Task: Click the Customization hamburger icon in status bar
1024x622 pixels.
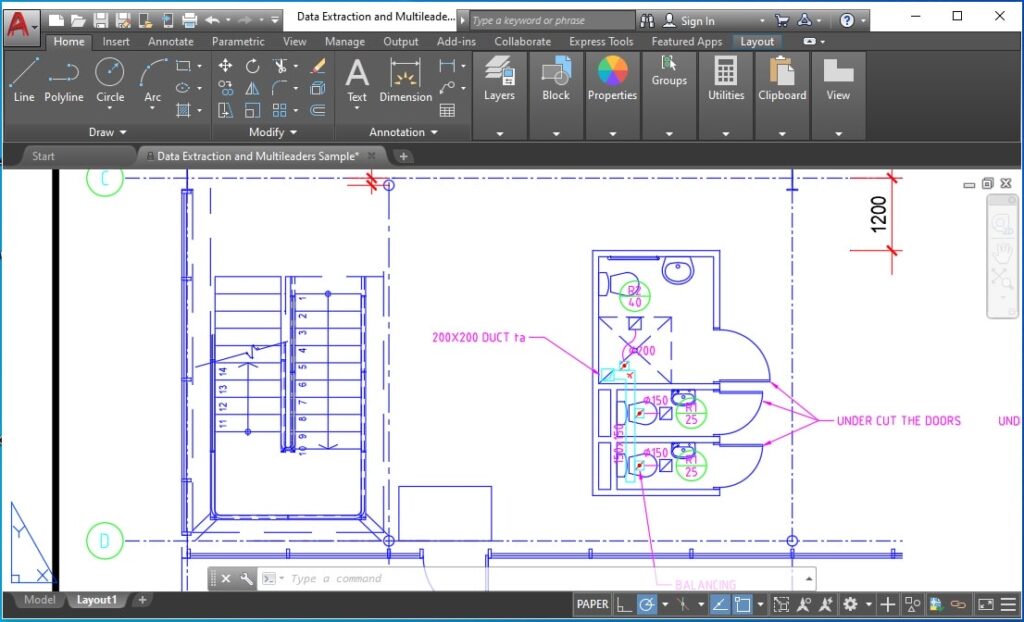Action: [1008, 604]
